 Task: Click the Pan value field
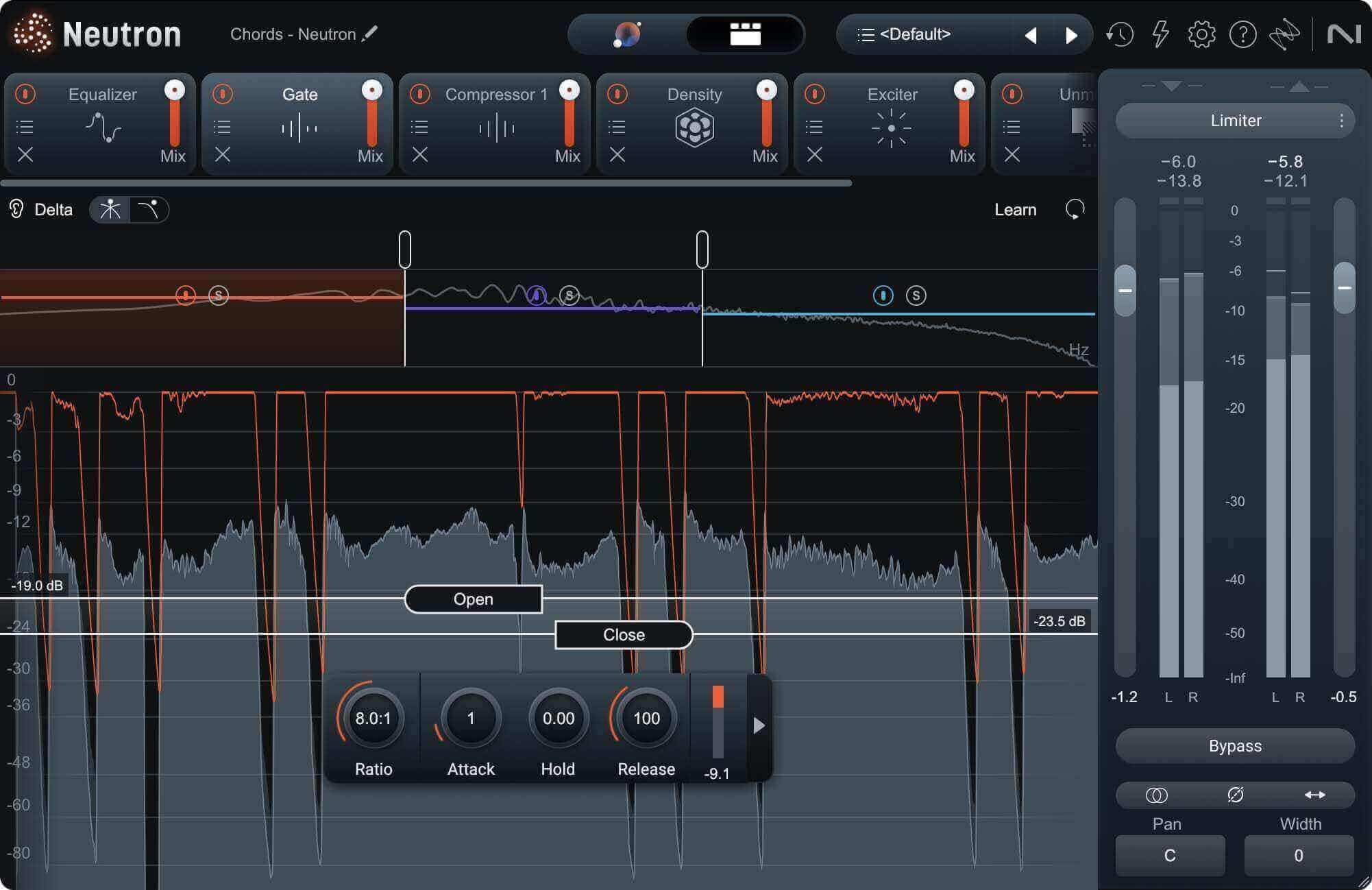[1170, 855]
